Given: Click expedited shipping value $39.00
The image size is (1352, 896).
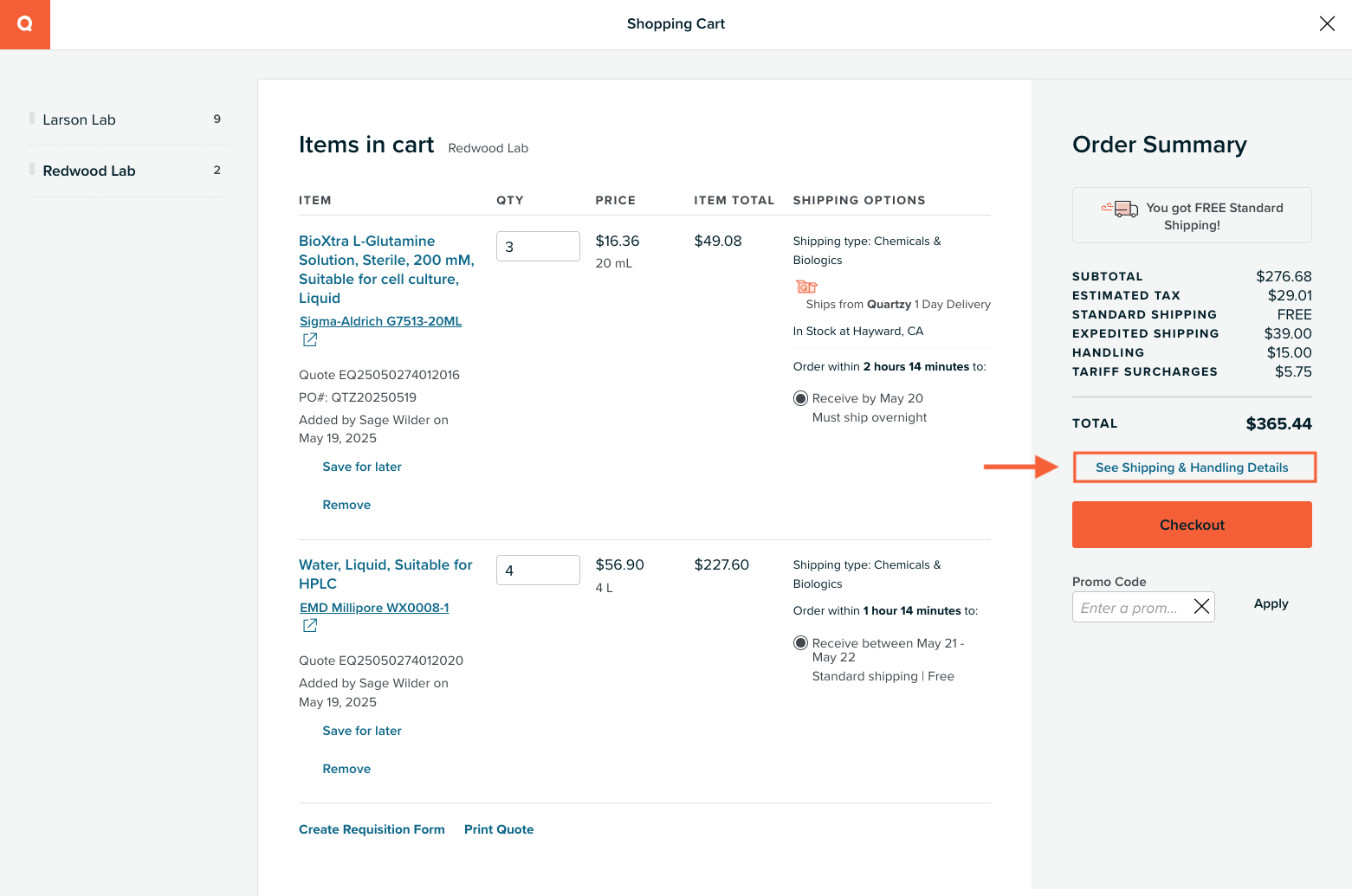Looking at the screenshot, I should (x=1288, y=333).
